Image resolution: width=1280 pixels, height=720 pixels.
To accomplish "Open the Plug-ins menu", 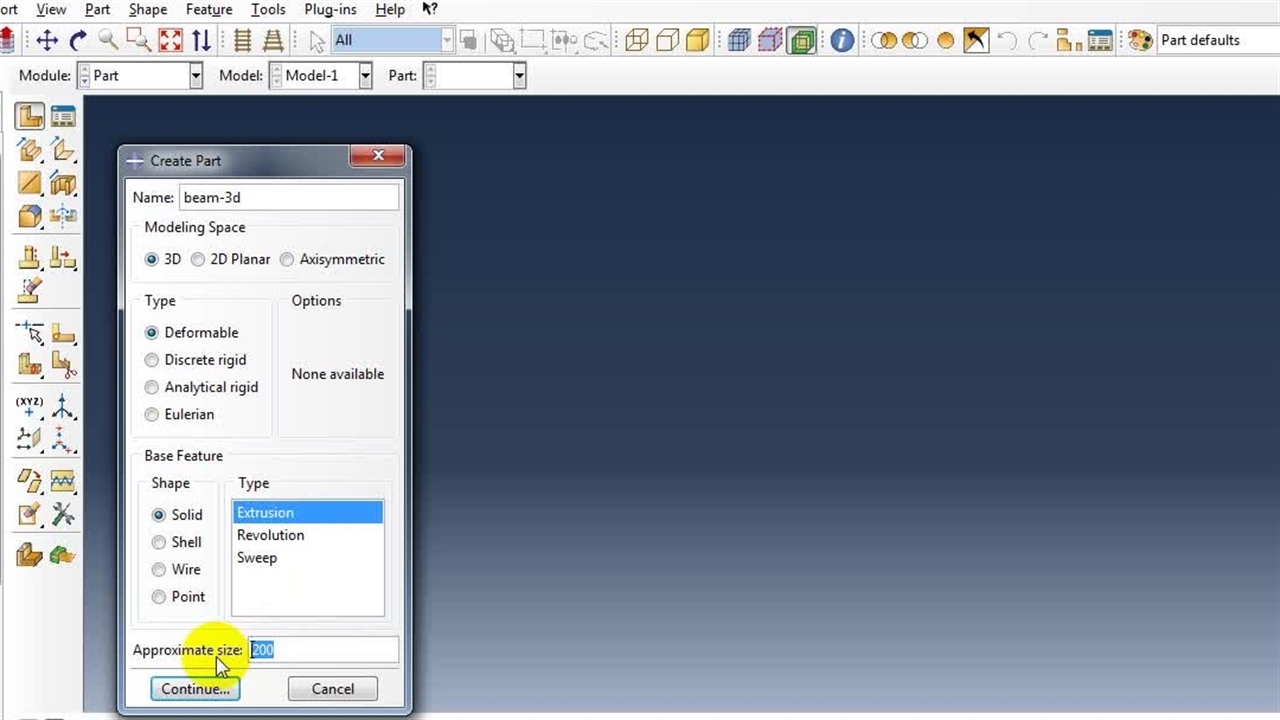I will (330, 10).
